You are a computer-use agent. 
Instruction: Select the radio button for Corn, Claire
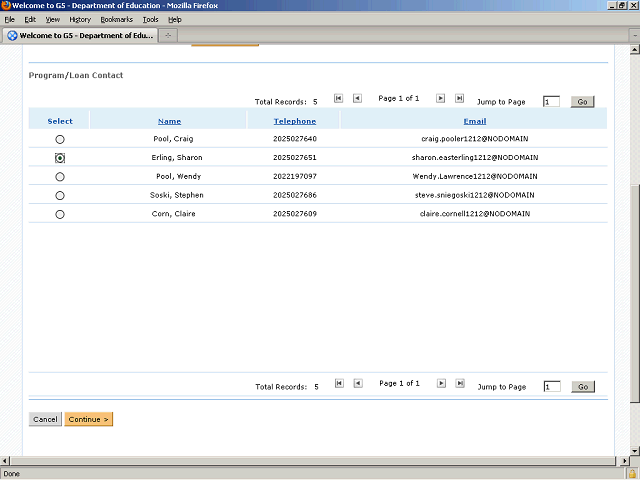pos(60,215)
